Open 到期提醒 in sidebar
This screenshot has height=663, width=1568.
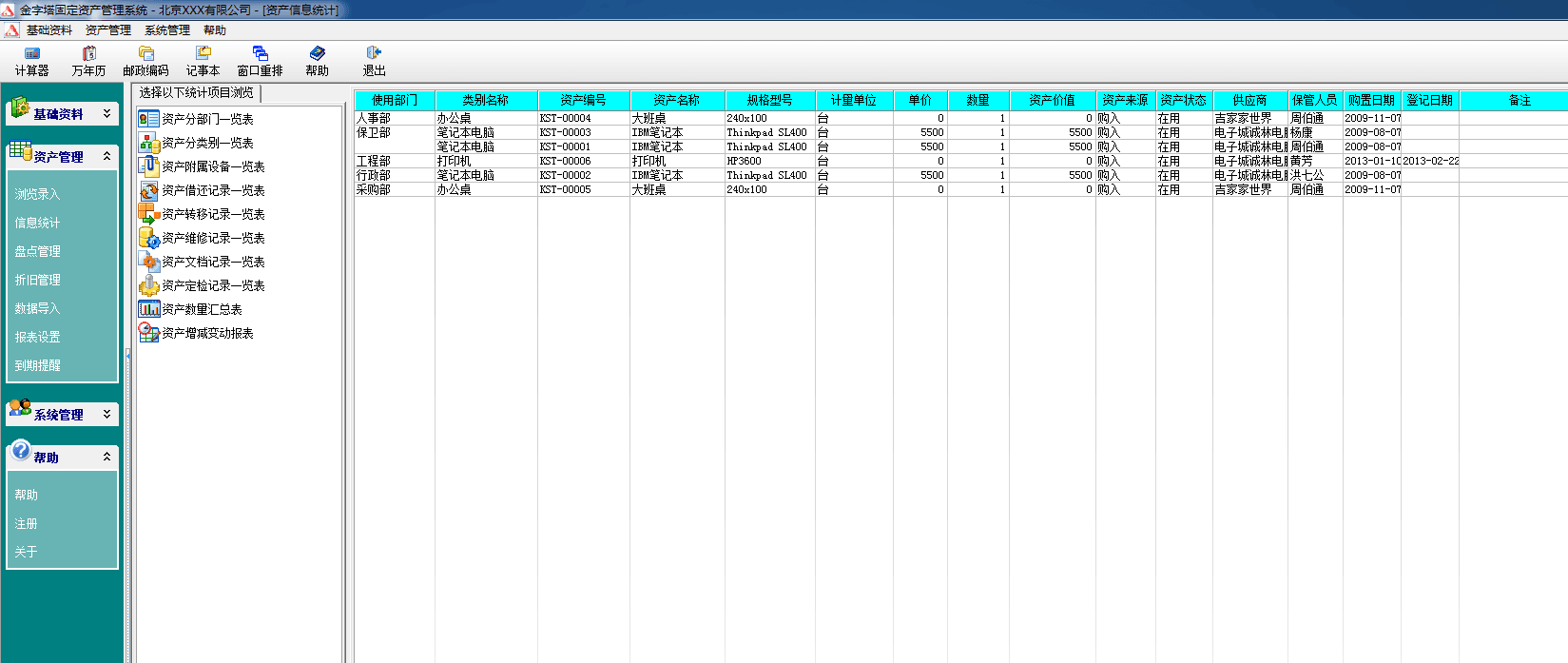(37, 365)
